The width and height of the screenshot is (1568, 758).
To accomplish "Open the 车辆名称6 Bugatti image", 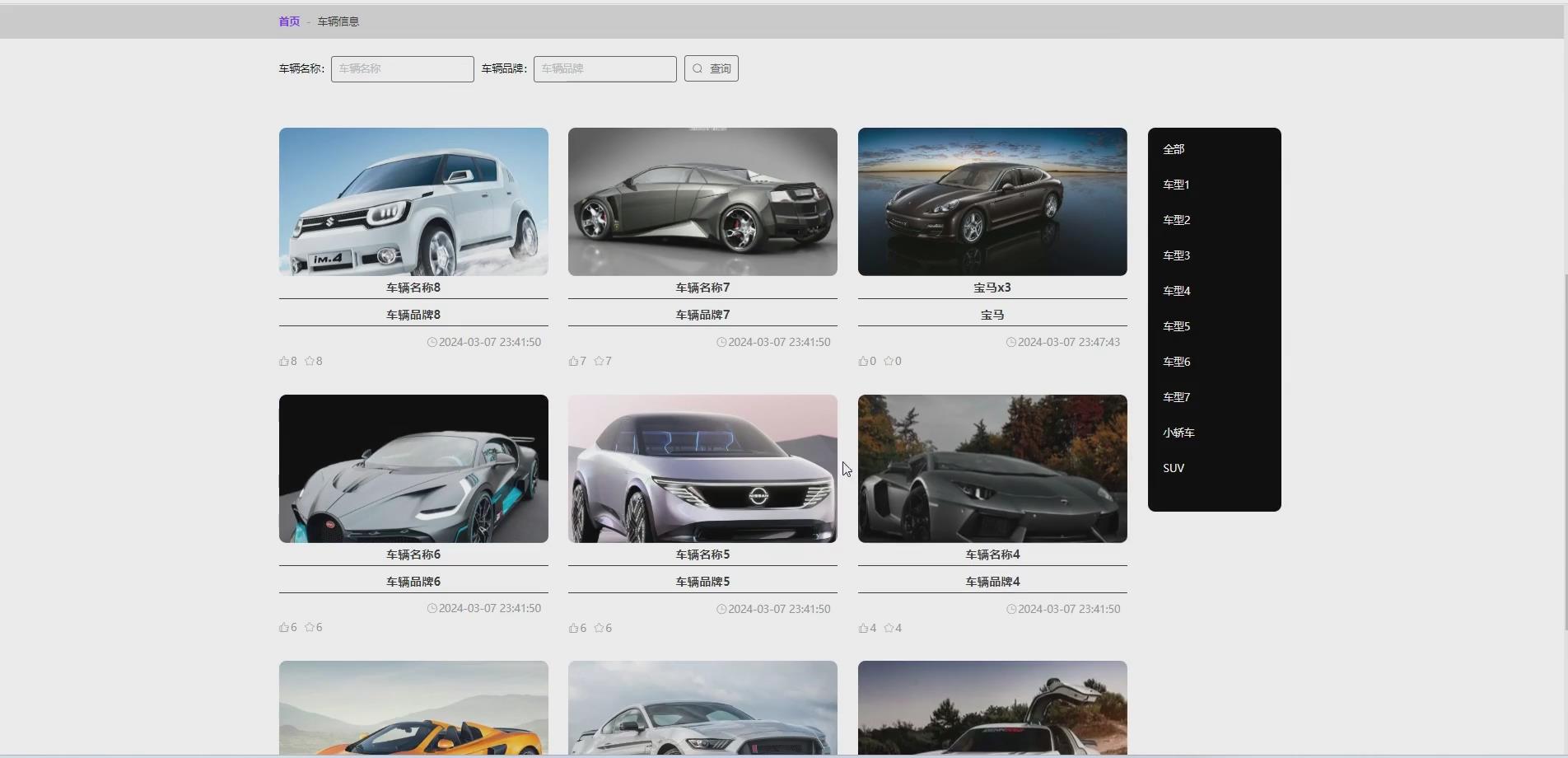I will [x=413, y=469].
